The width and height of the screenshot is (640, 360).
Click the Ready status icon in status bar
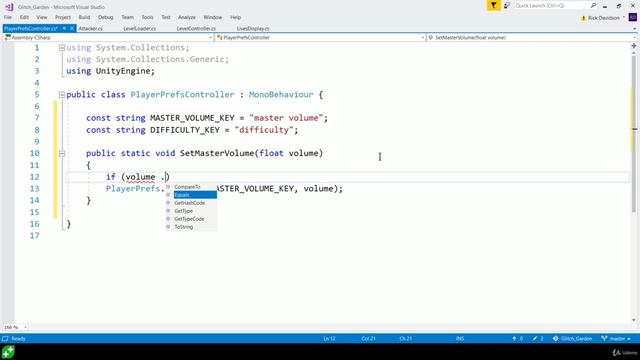5,338
